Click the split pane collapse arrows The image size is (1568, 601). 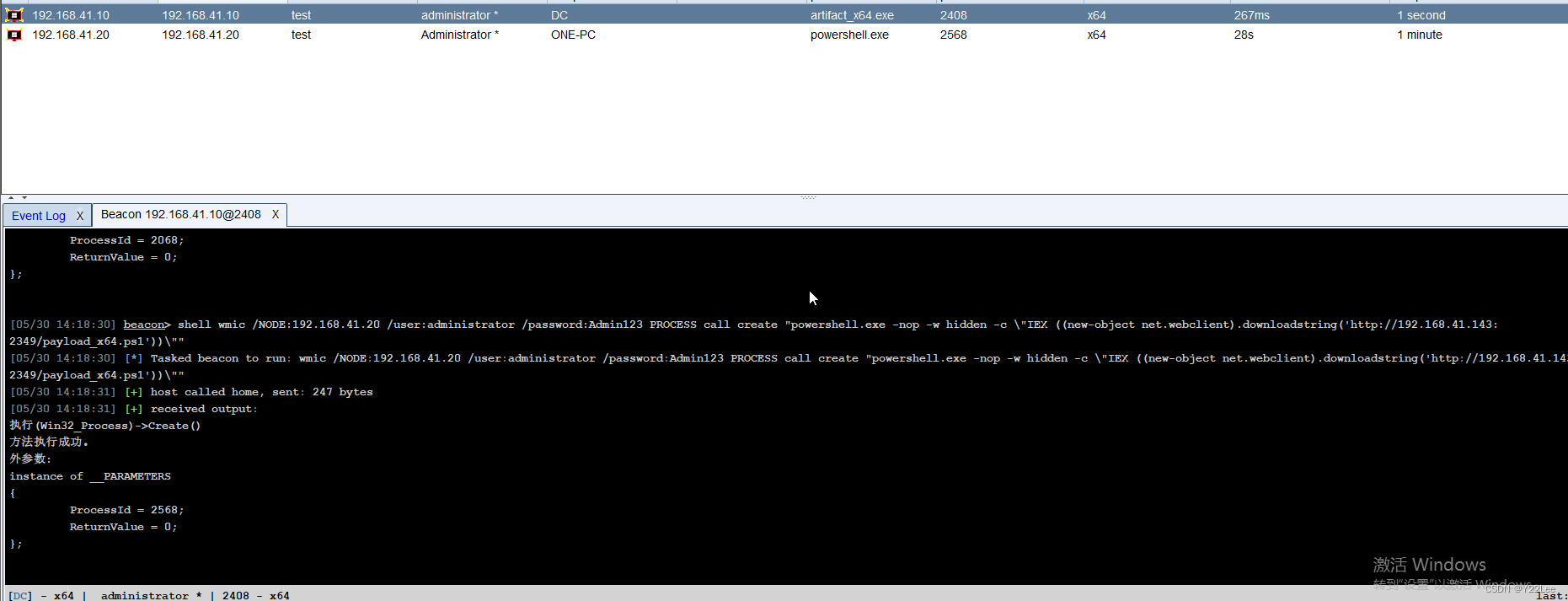pos(18,197)
